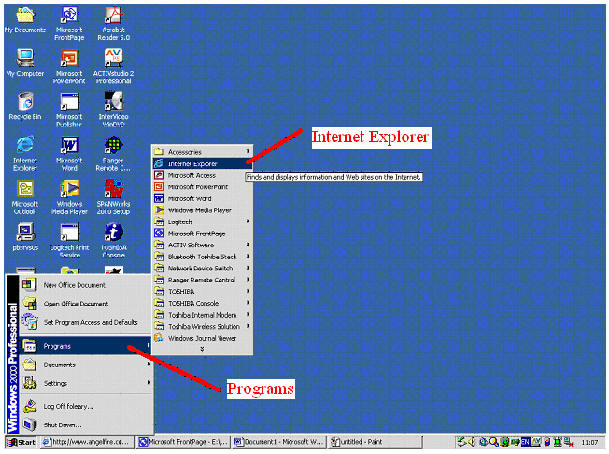Launch Internet Explorer from Programs submenu
Viewport: 609px width, 454px height.
pos(202,164)
